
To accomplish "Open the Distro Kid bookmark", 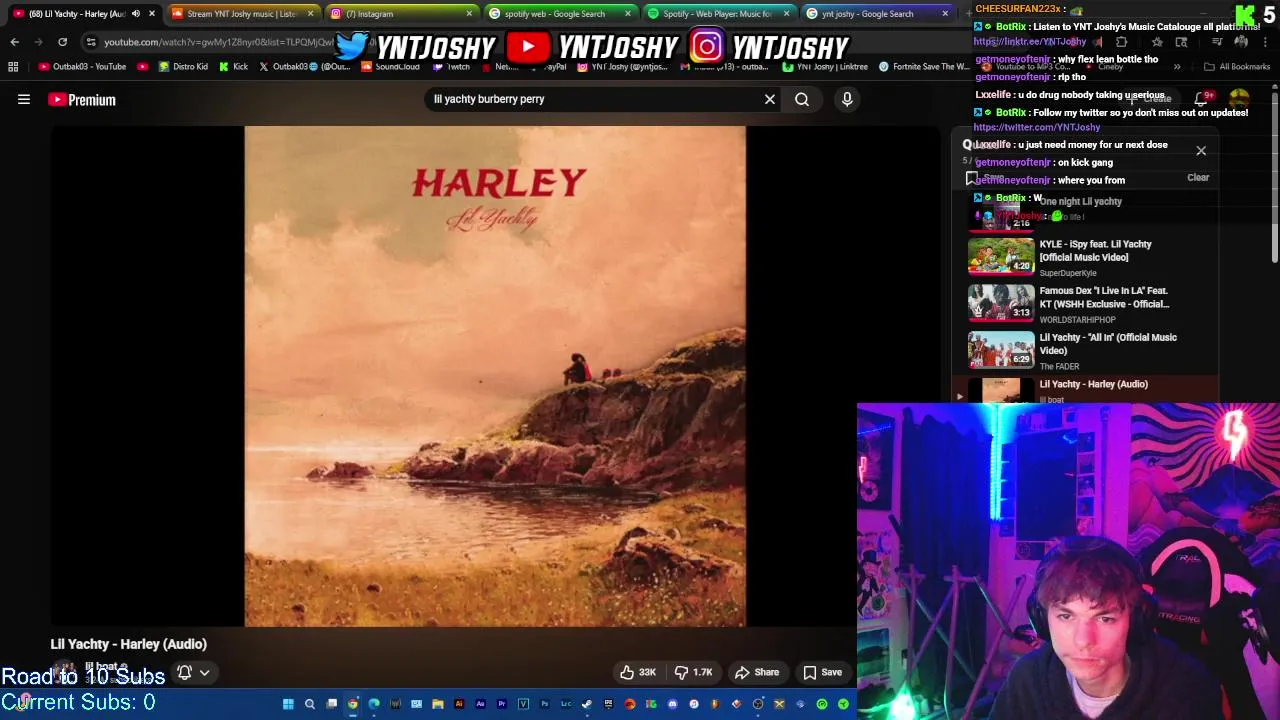I will pyautogui.click(x=183, y=67).
